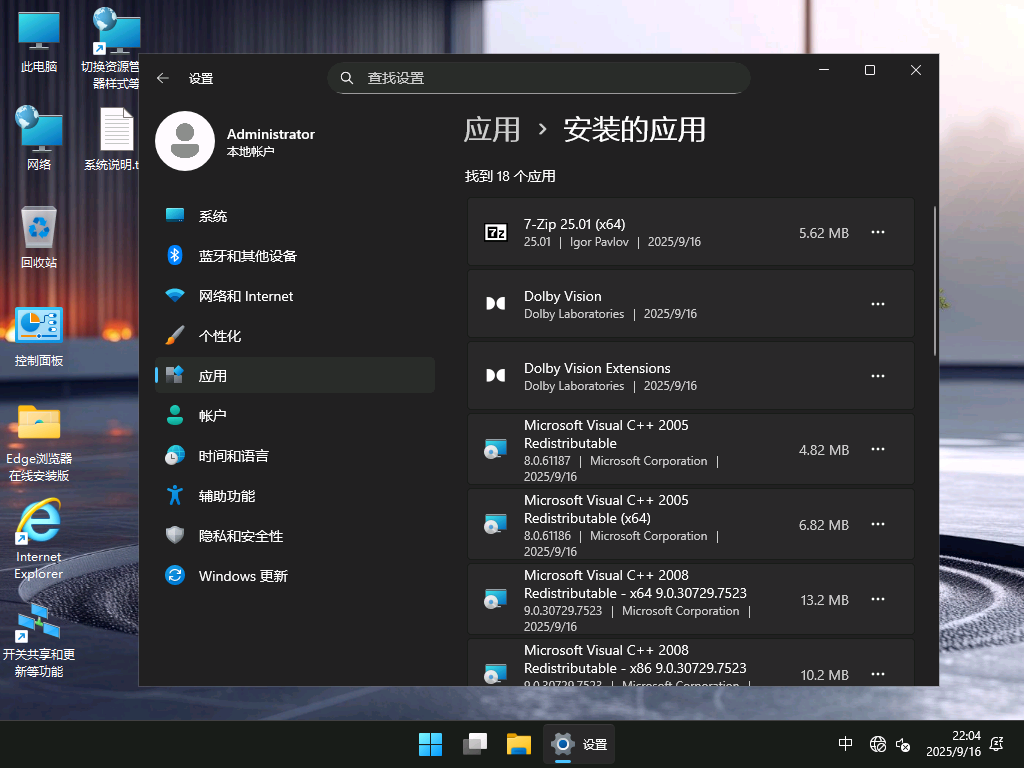Image resolution: width=1024 pixels, height=768 pixels.
Task: Open 时间和语言 settings
Action: tap(295, 456)
